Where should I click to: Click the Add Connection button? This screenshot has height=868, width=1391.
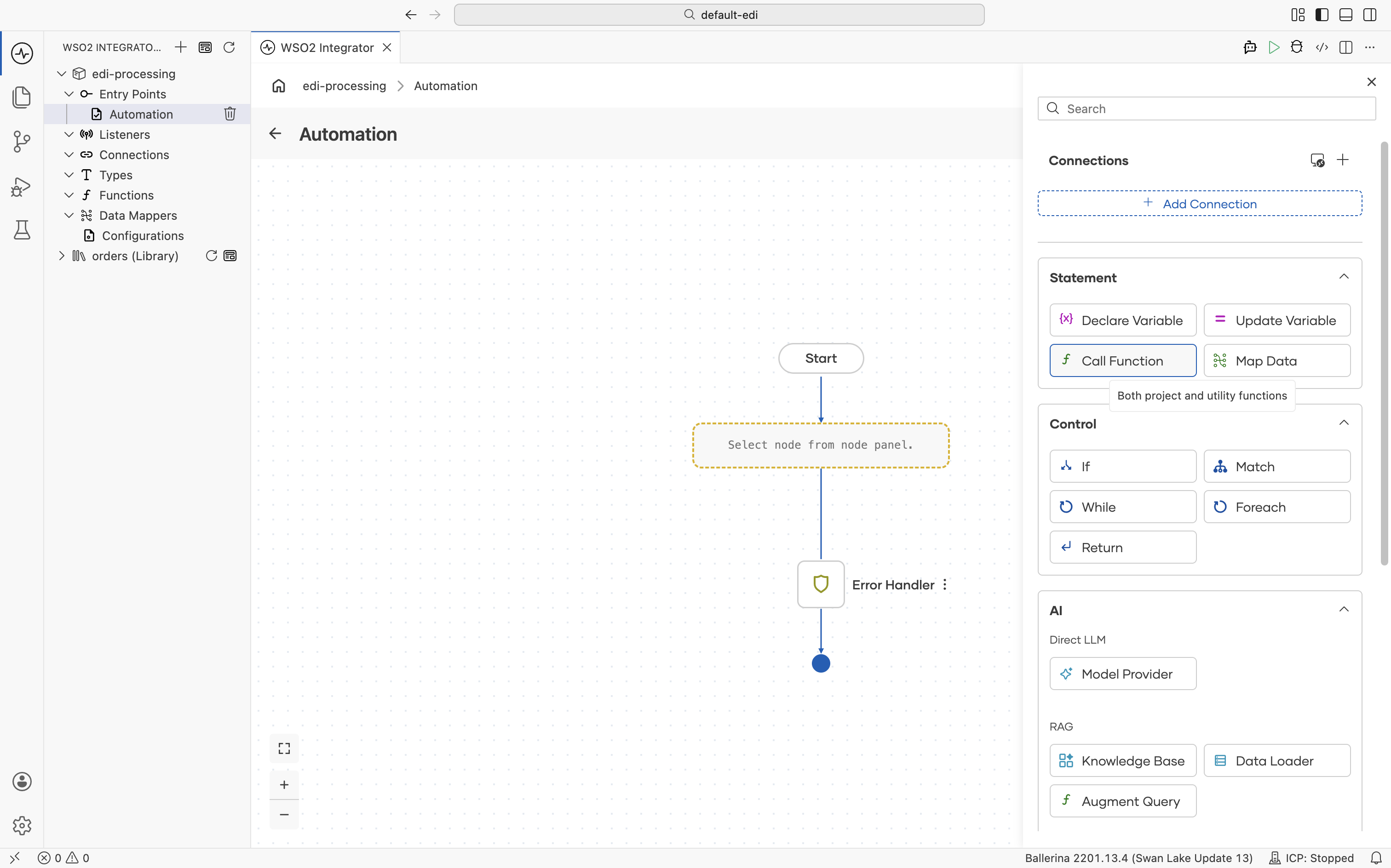point(1200,203)
